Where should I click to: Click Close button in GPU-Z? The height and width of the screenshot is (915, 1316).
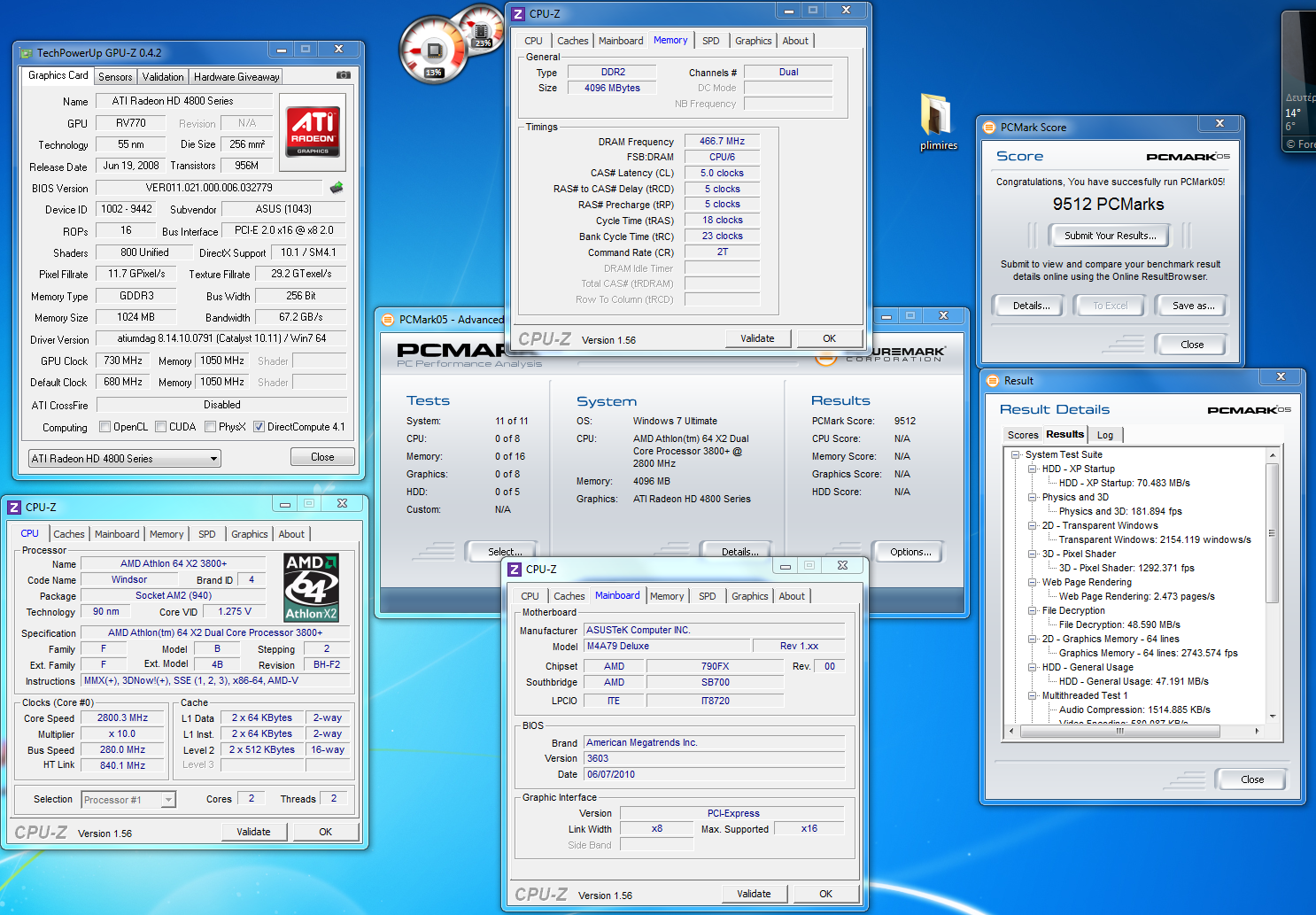coord(322,457)
